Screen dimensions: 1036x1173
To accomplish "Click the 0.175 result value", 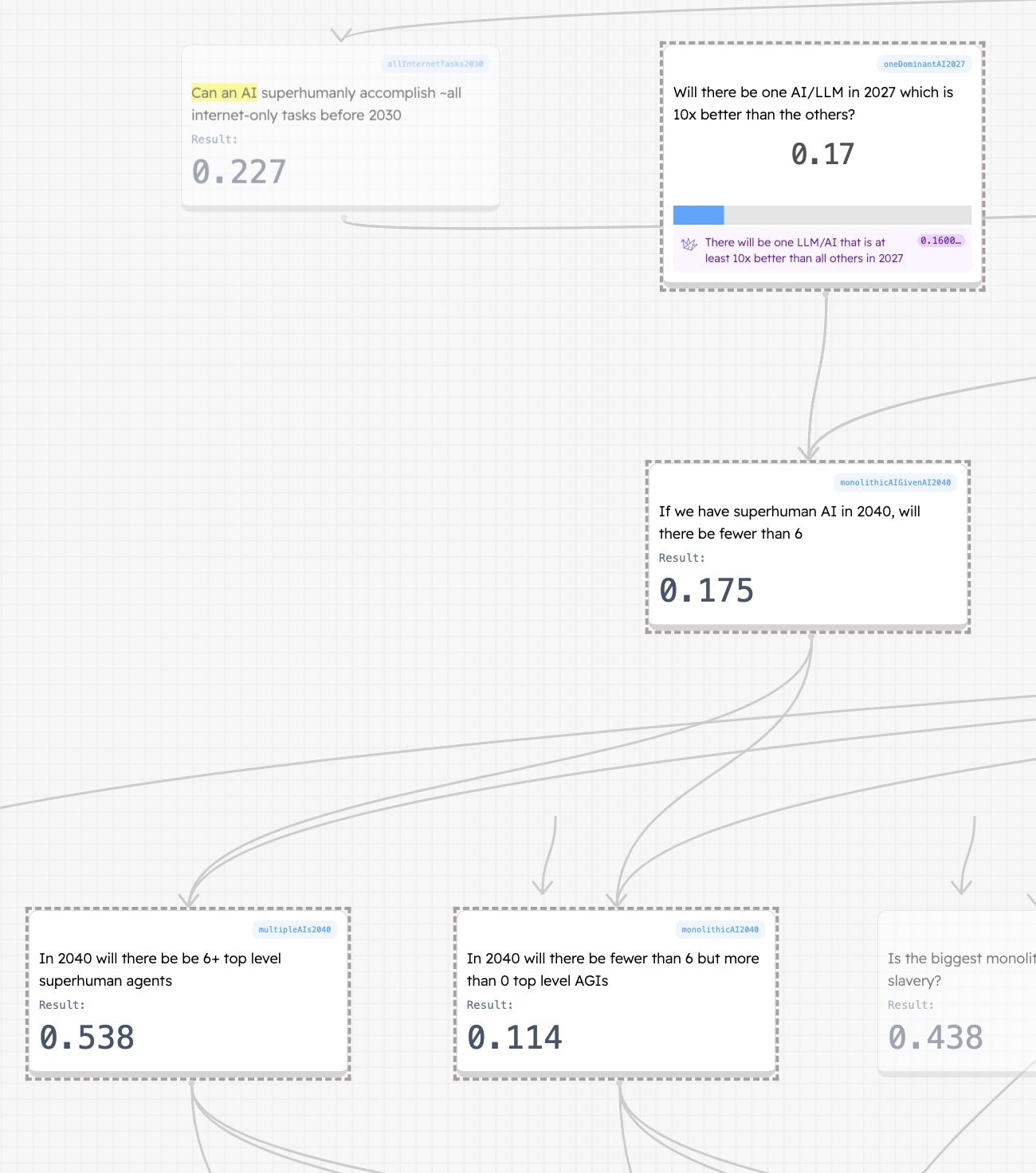I will click(706, 590).
